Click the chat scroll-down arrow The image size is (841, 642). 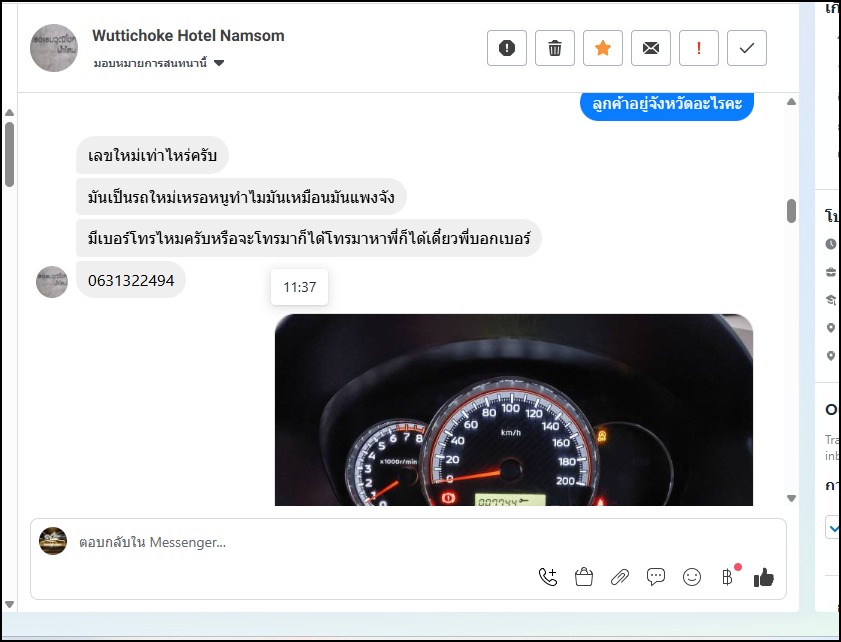coord(791,498)
